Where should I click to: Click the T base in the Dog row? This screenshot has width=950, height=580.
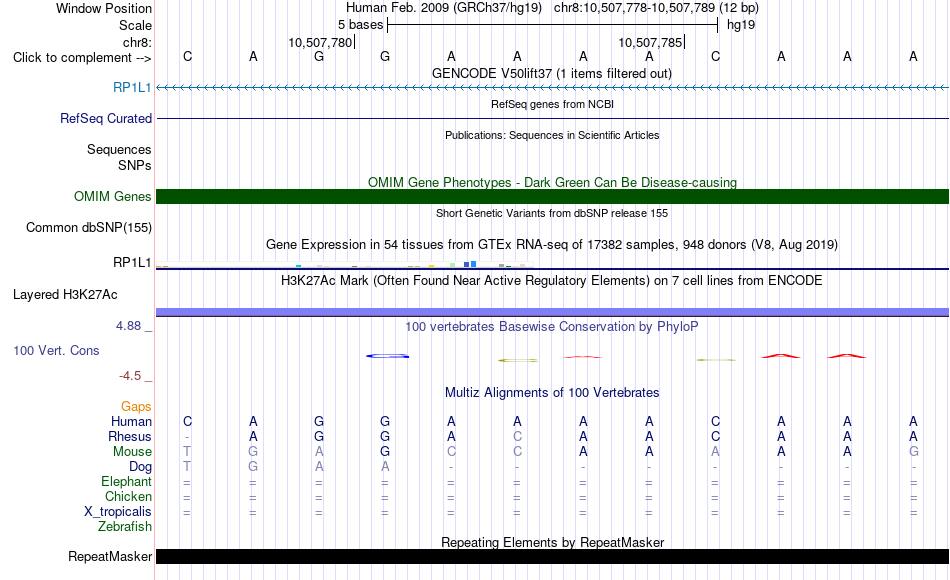187,467
